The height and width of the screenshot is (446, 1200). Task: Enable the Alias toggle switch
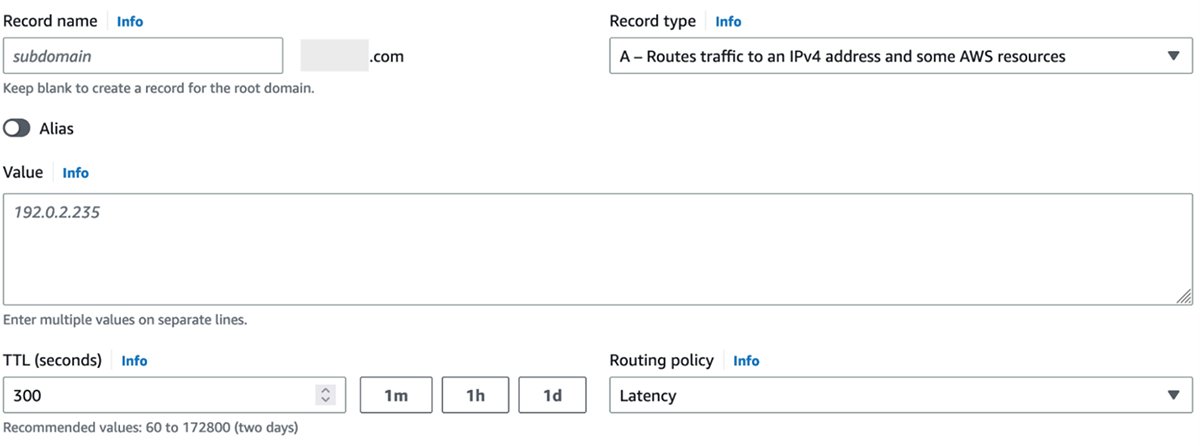click(17, 129)
